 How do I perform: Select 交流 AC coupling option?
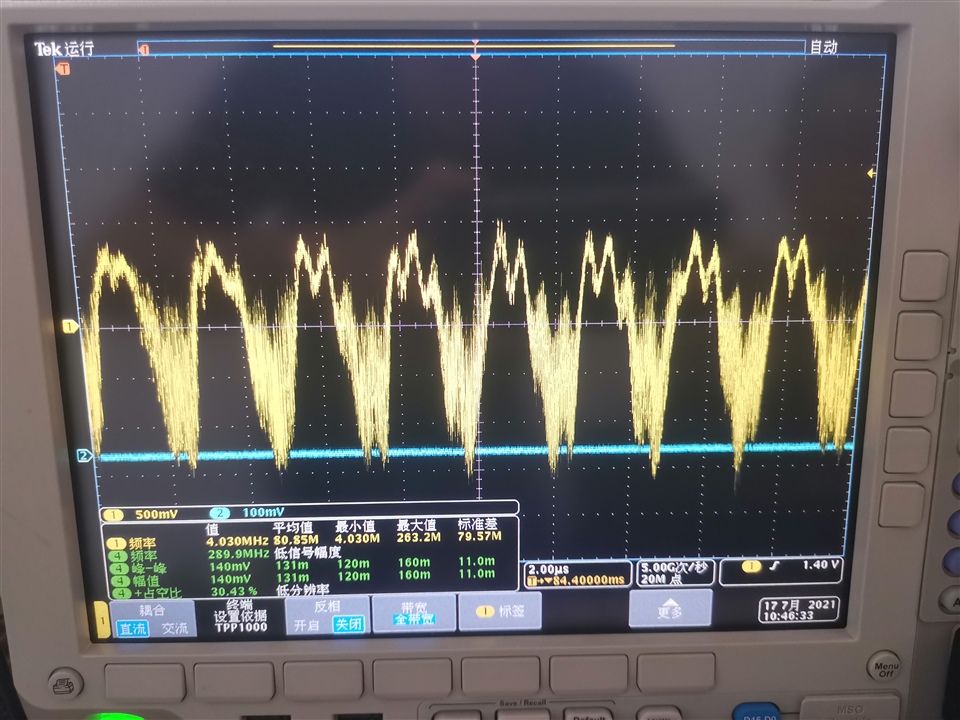[176, 628]
